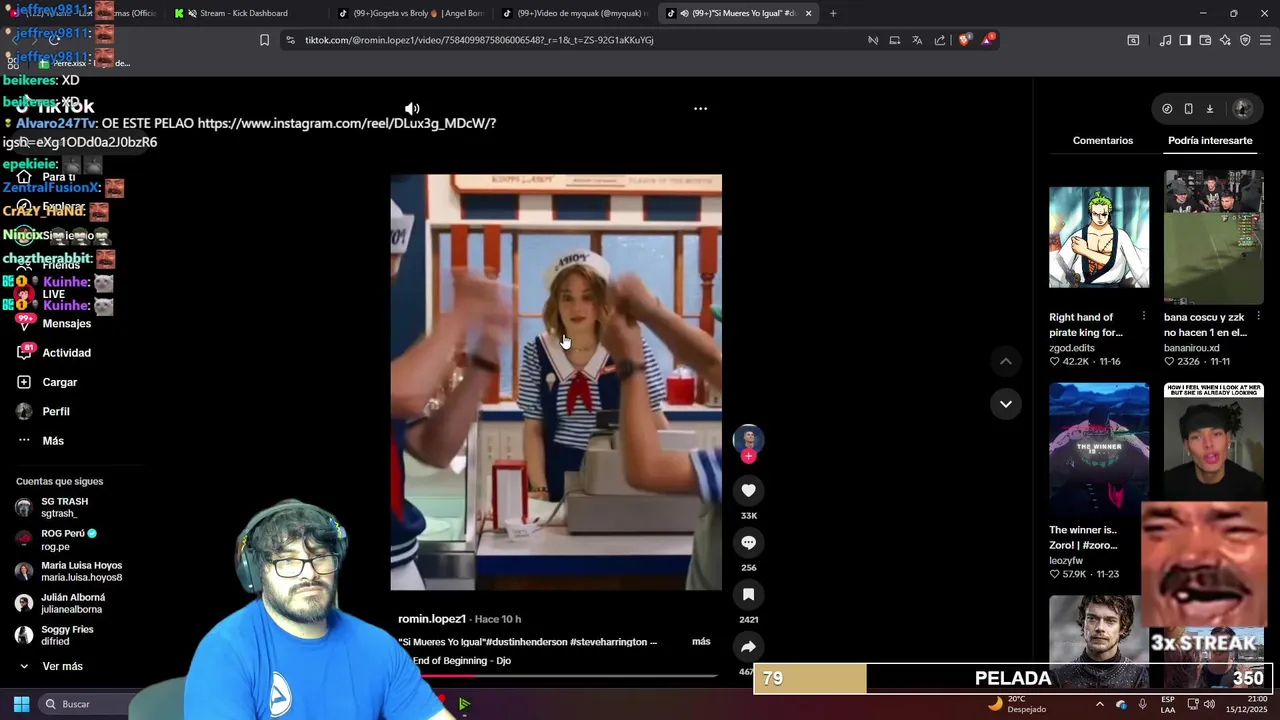Bookmark page via address bar icon

tap(264, 40)
